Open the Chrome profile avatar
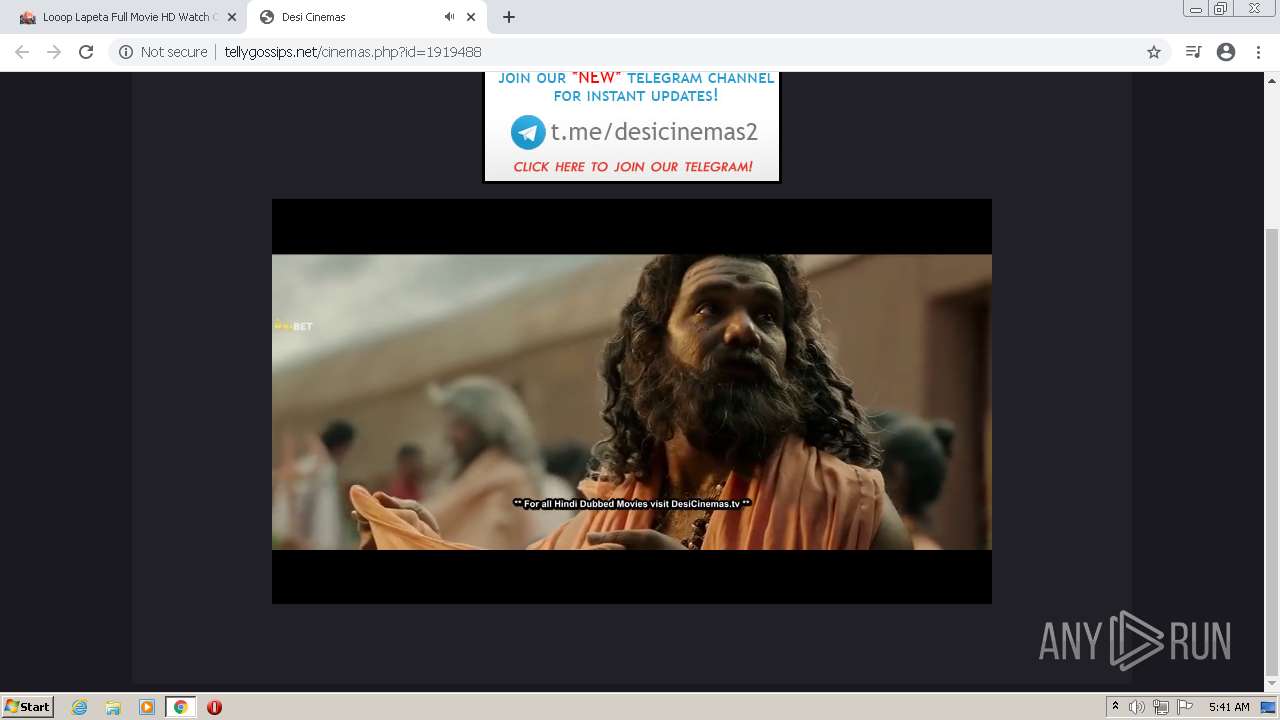Viewport: 1280px width, 720px height. tap(1226, 52)
